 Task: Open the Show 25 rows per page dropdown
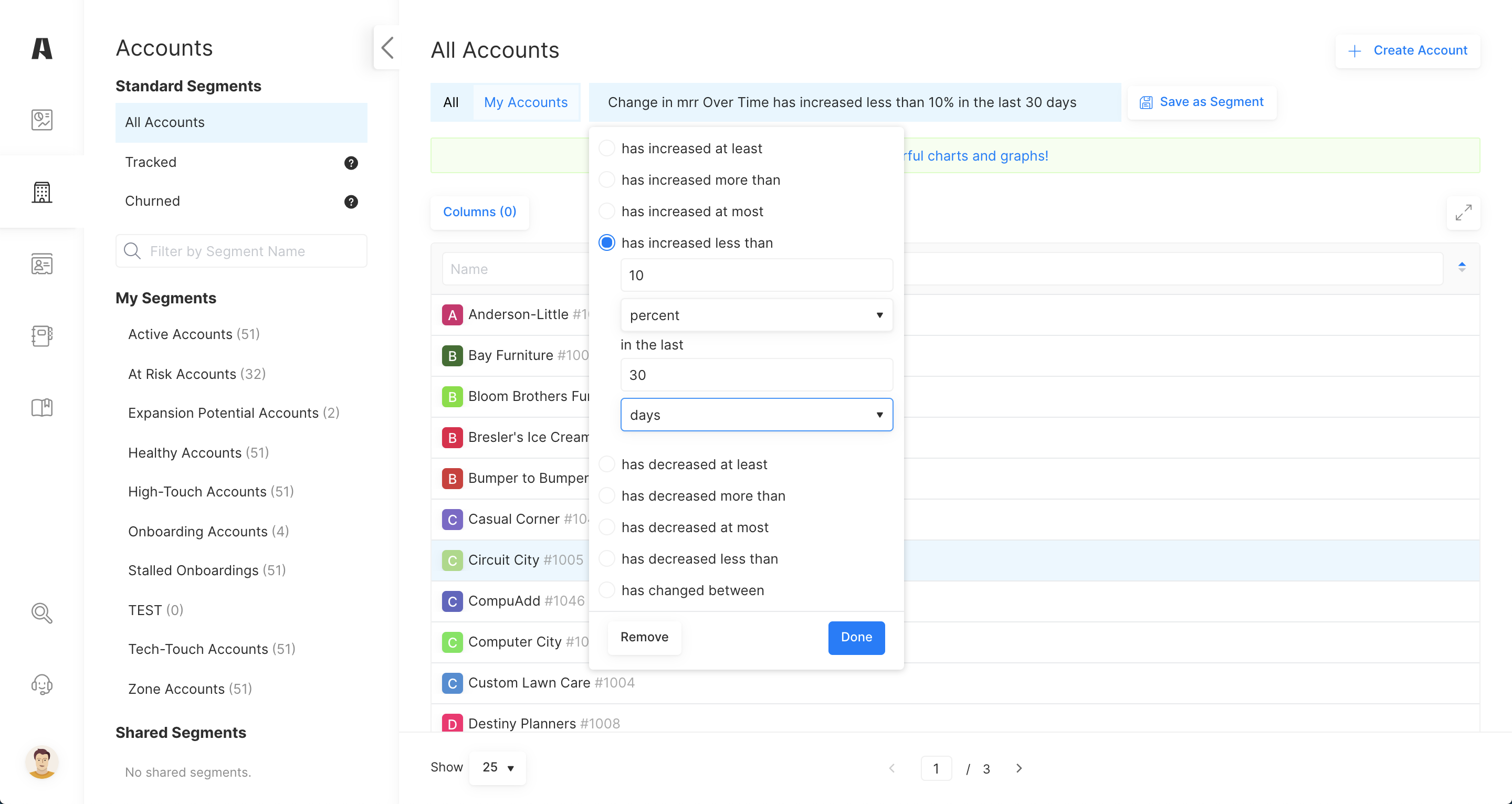point(497,768)
